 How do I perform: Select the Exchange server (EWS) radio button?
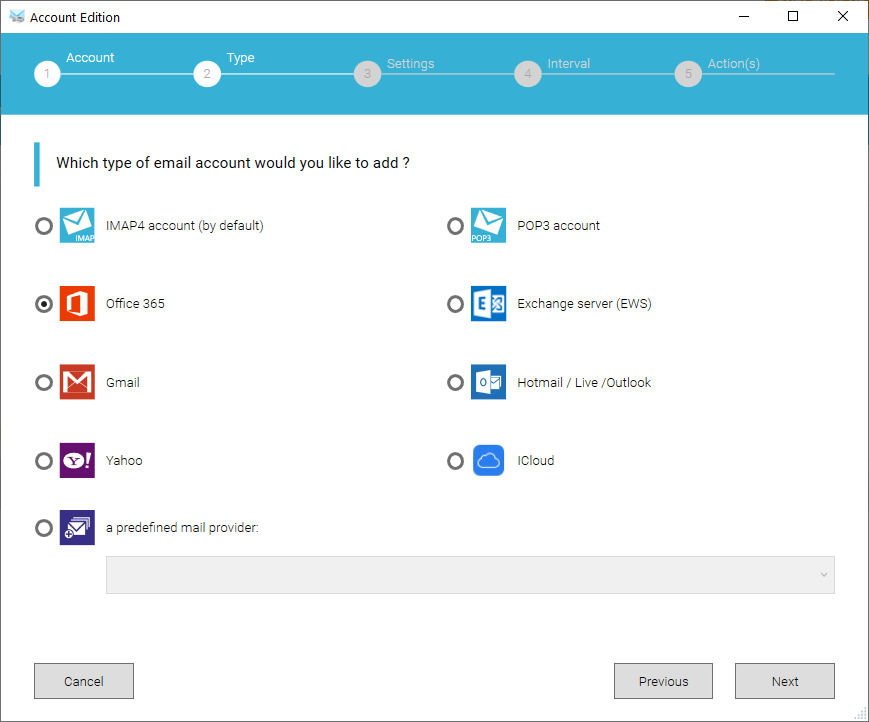[x=456, y=304]
